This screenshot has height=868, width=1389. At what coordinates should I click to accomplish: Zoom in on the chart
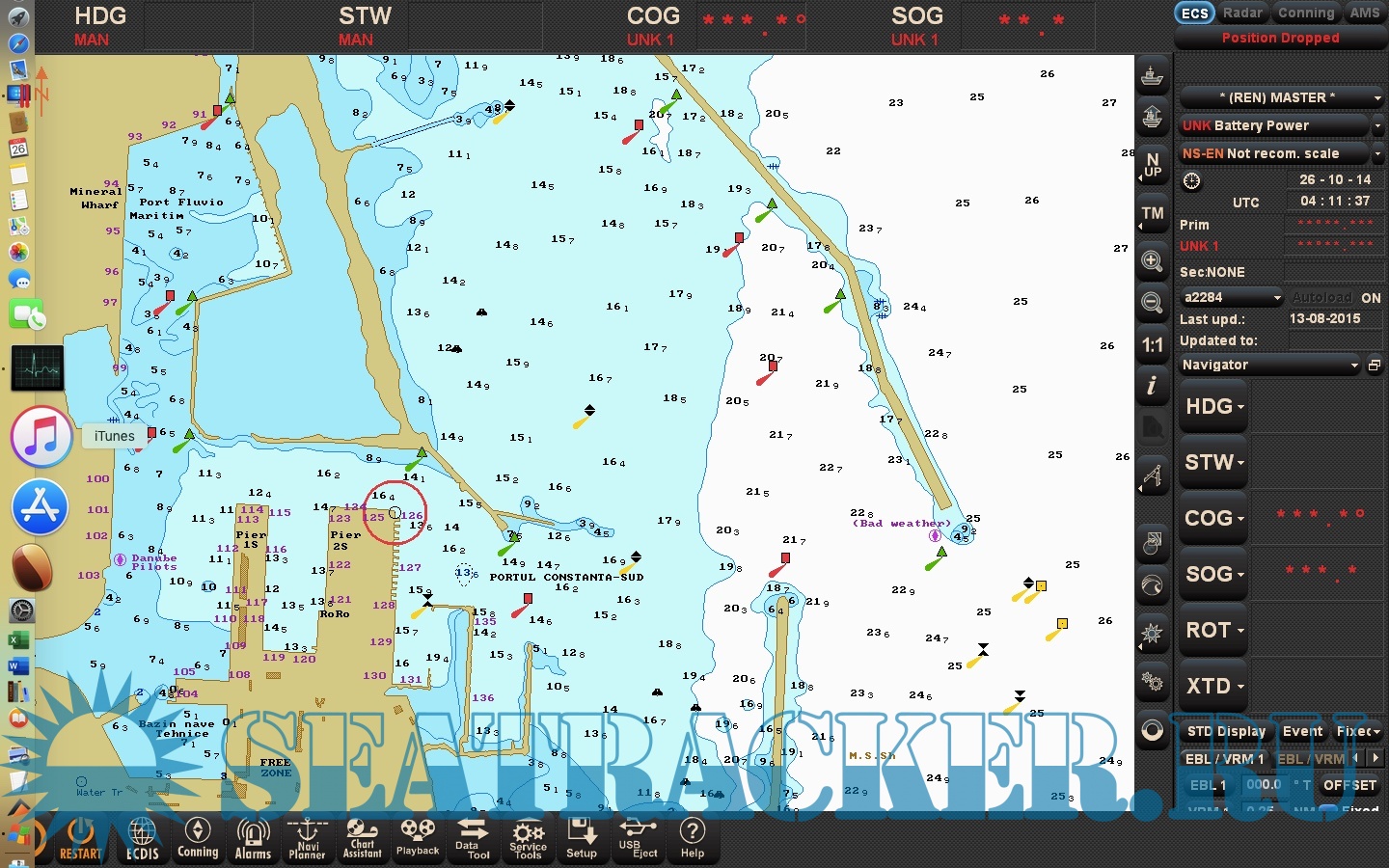[x=1152, y=260]
